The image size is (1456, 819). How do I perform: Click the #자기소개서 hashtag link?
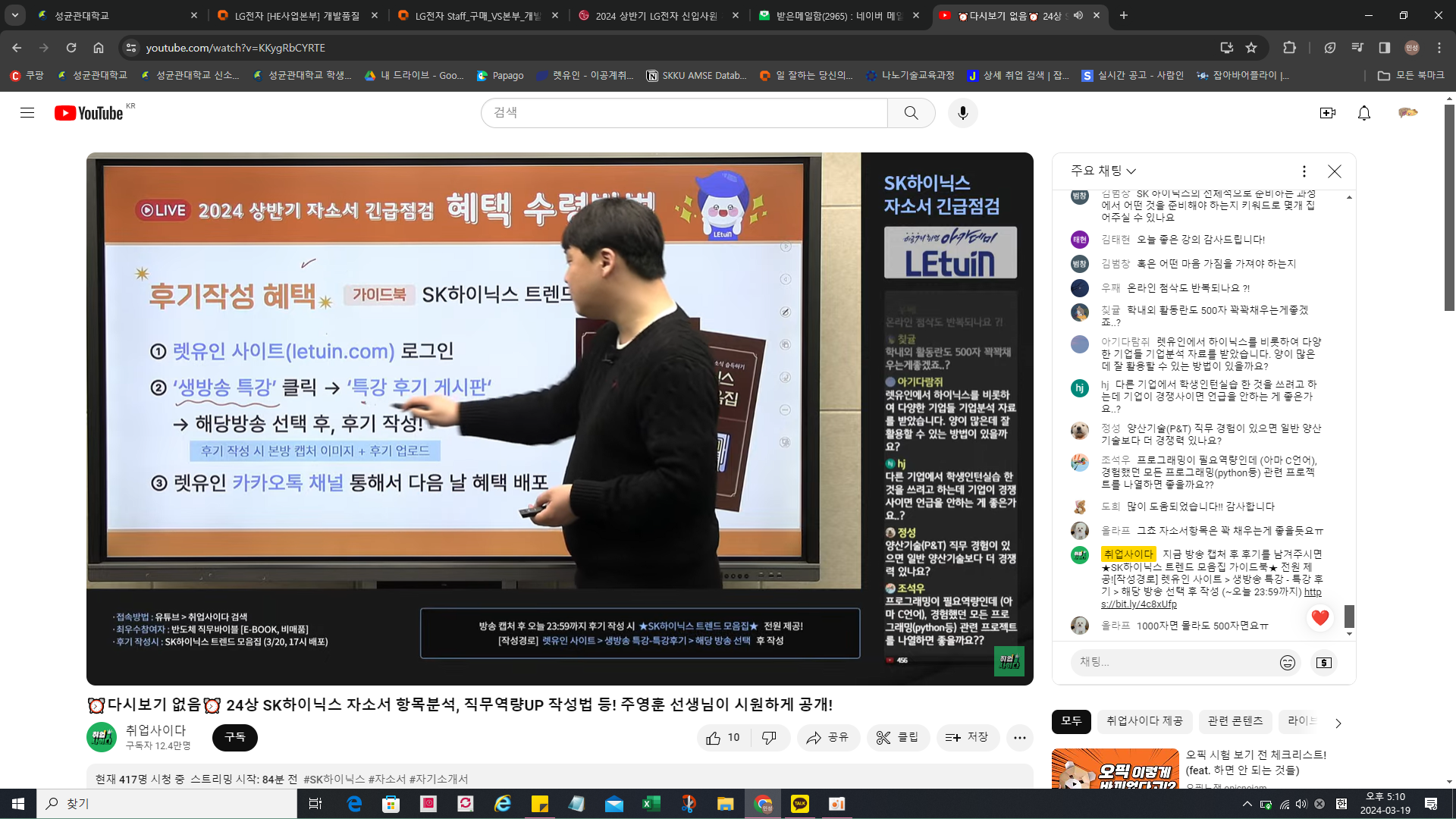439,779
